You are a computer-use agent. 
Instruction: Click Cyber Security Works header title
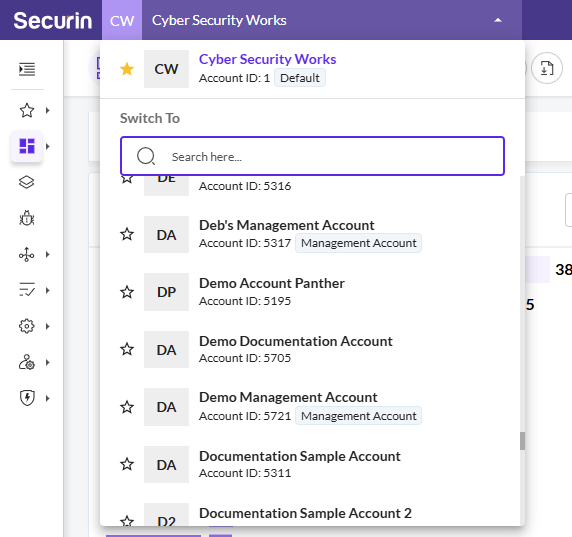tap(219, 20)
